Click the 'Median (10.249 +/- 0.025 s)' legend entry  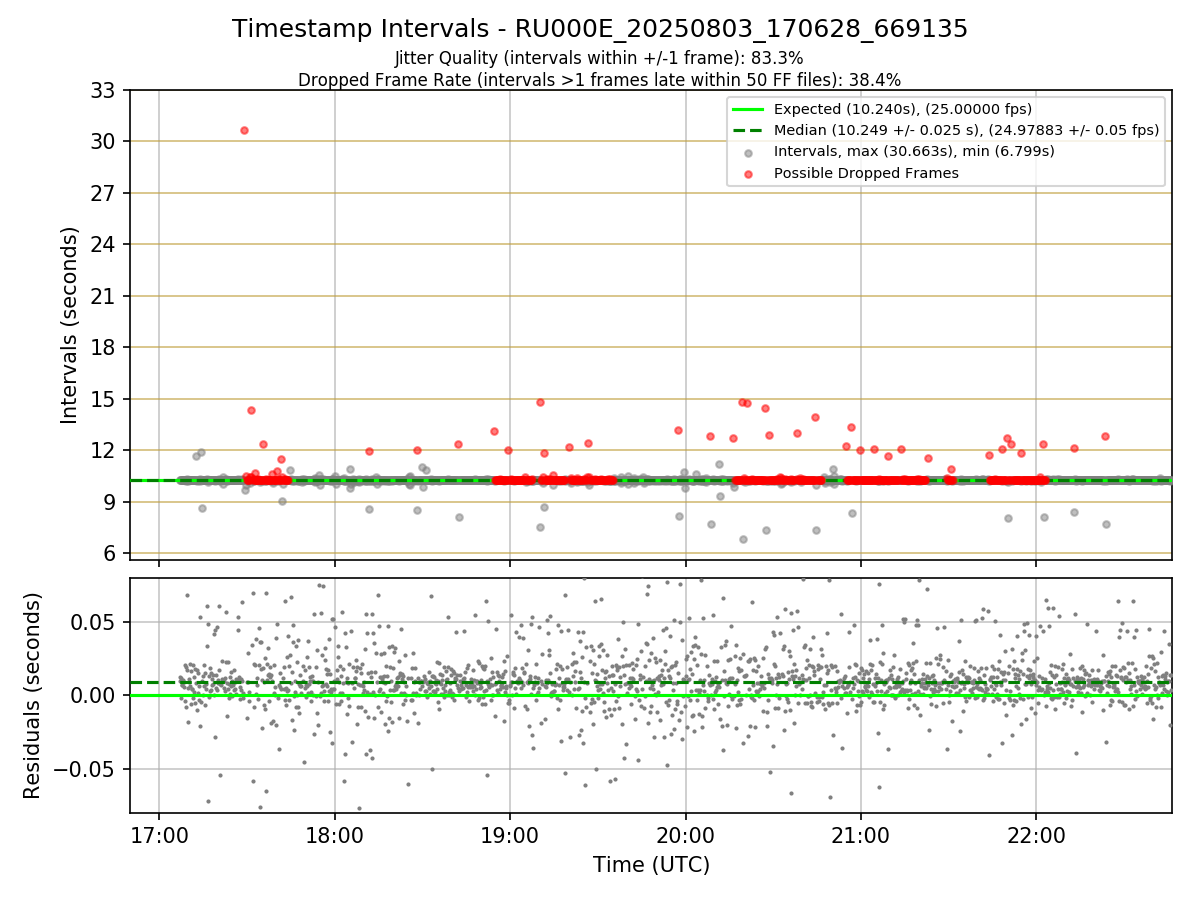(x=966, y=130)
